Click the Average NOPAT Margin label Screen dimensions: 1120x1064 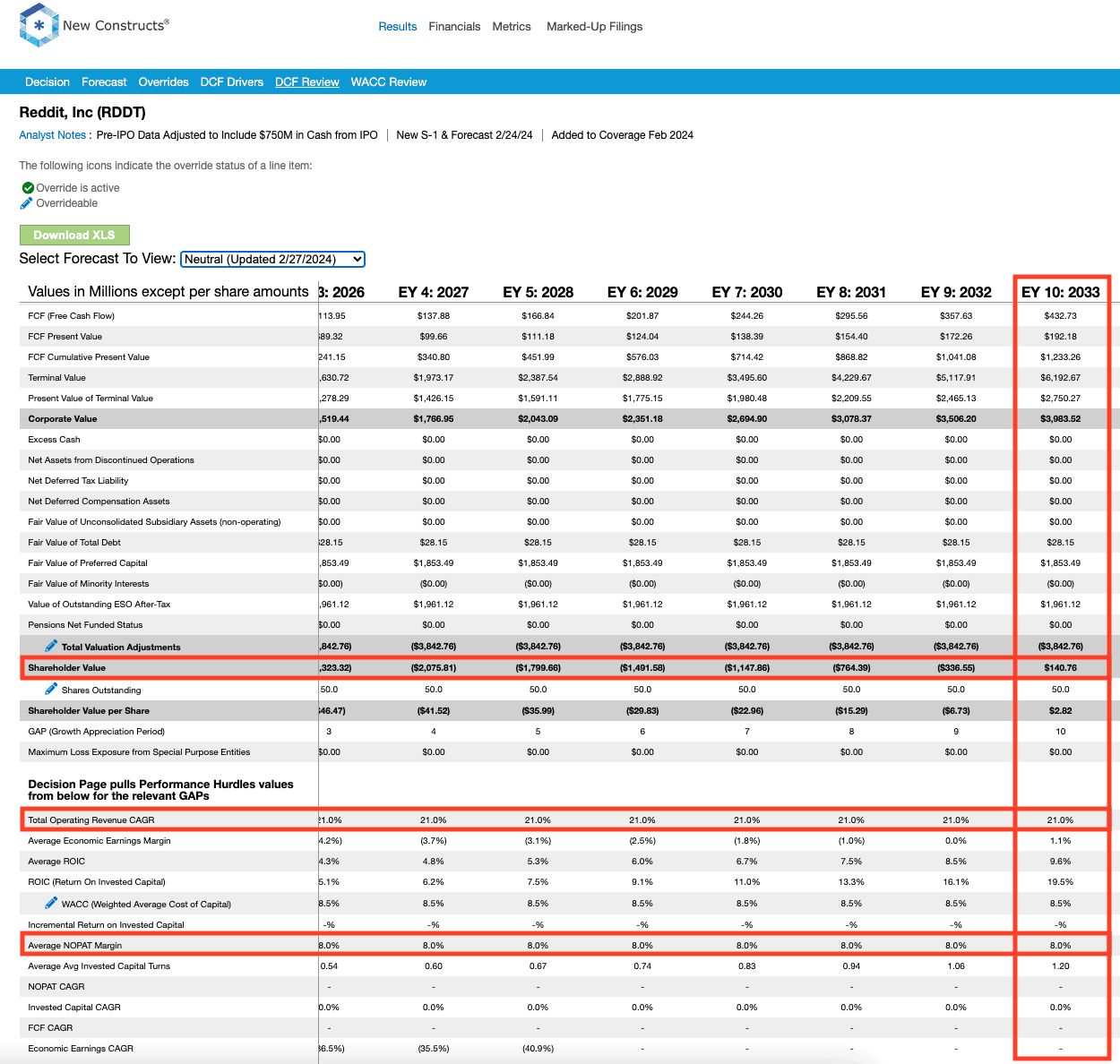(75, 946)
